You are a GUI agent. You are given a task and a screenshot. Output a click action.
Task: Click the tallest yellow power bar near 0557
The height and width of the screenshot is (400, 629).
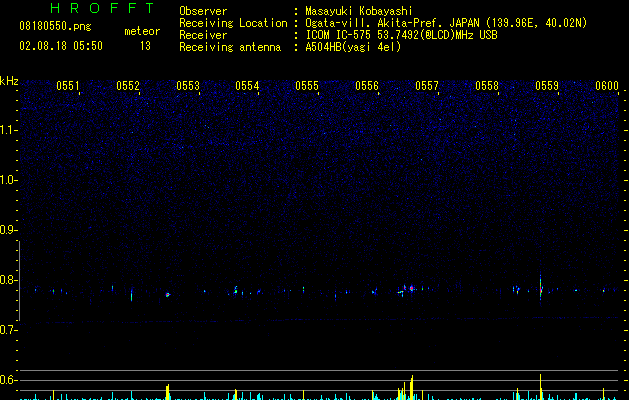(x=412, y=387)
